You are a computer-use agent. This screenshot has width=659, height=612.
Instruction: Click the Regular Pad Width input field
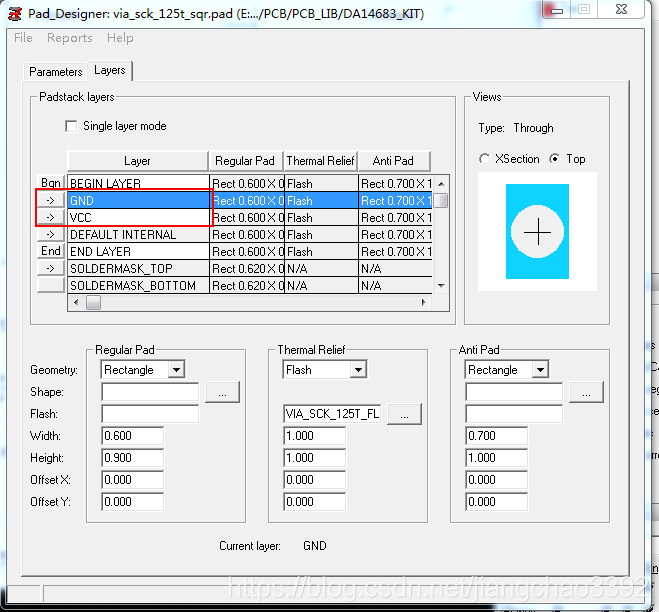(132, 436)
